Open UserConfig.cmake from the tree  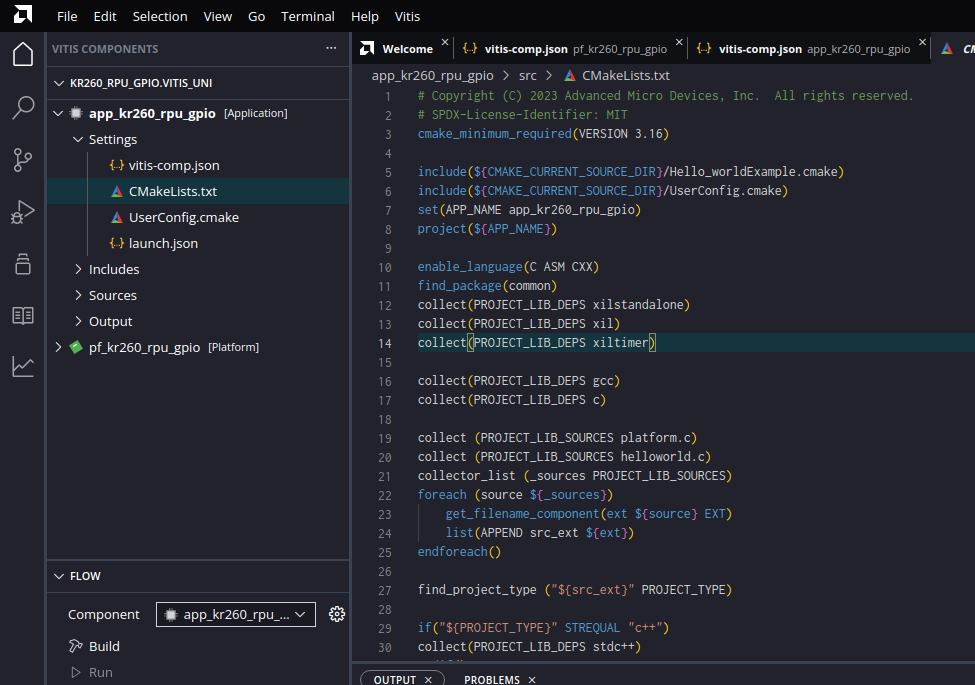(183, 218)
